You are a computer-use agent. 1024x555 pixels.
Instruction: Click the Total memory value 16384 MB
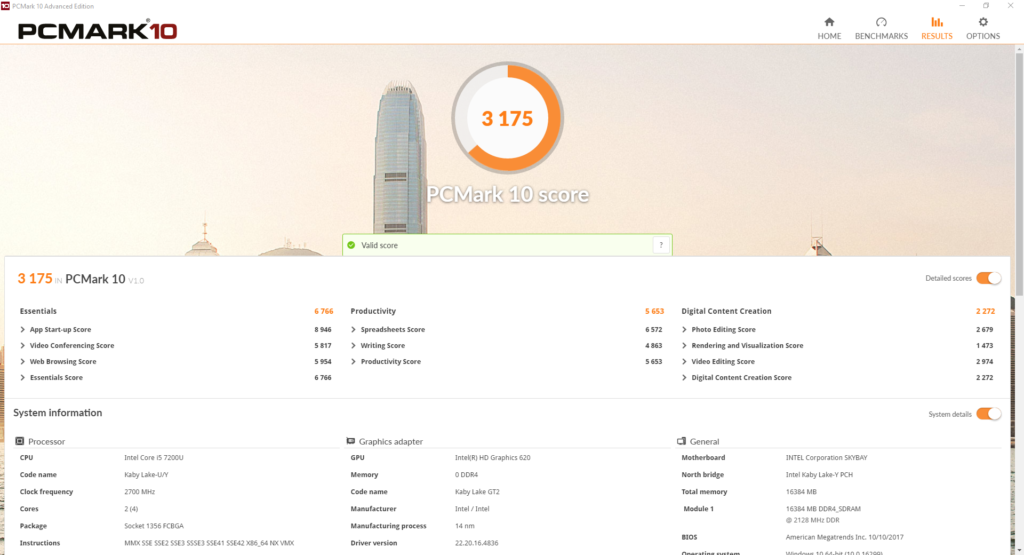coord(801,492)
